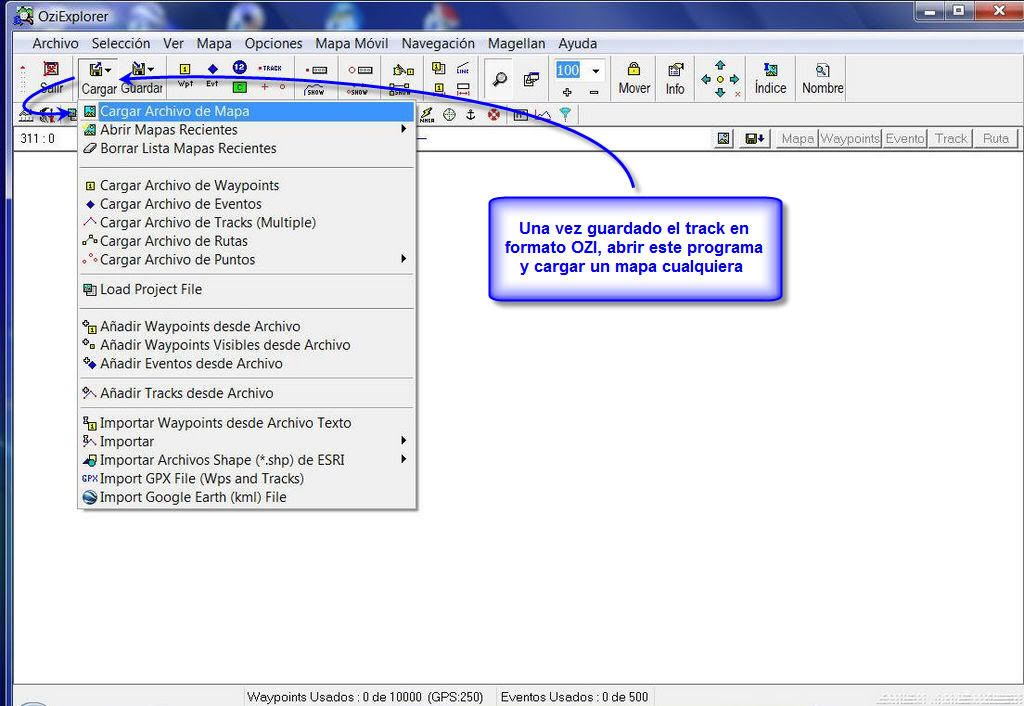Click the down arrow pan icon

click(720, 93)
